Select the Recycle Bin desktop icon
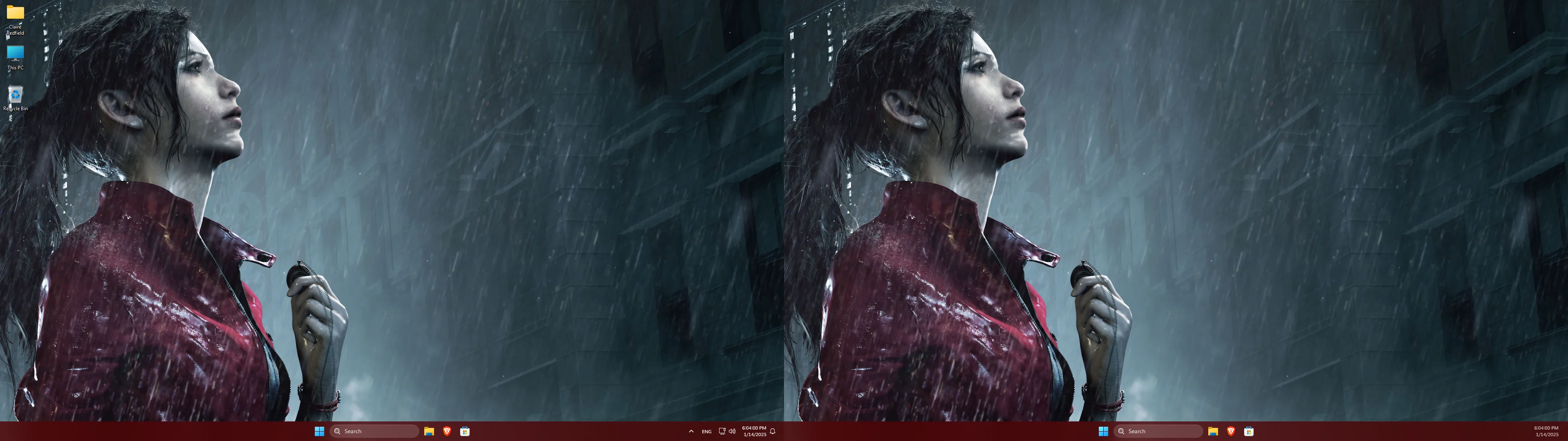 (15, 99)
